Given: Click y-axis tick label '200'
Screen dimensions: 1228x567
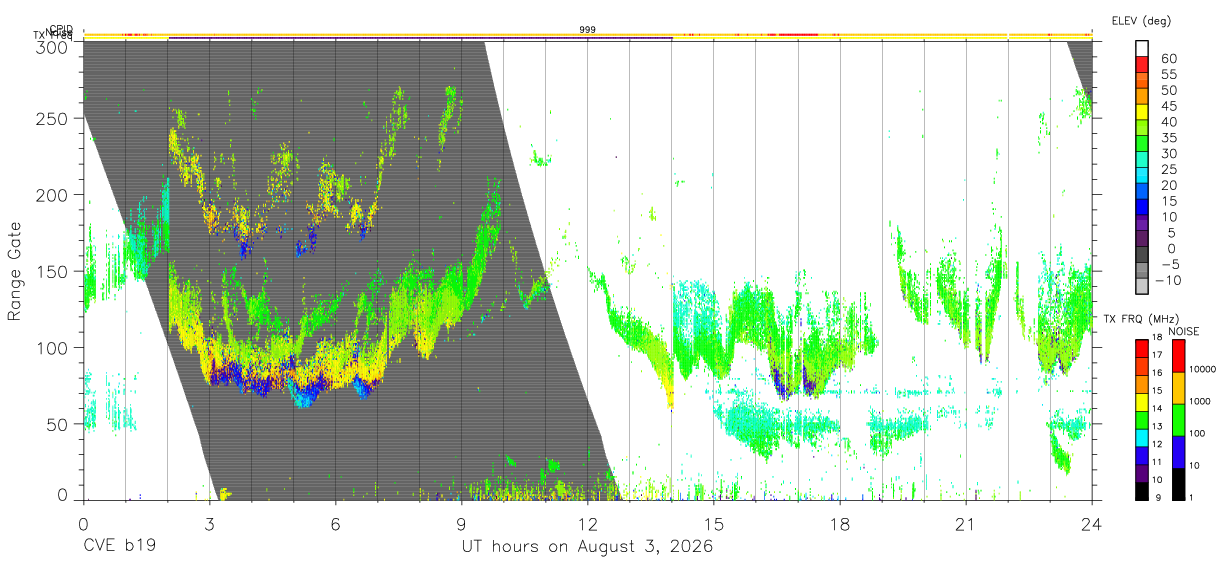Looking at the screenshot, I should pyautogui.click(x=52, y=195).
